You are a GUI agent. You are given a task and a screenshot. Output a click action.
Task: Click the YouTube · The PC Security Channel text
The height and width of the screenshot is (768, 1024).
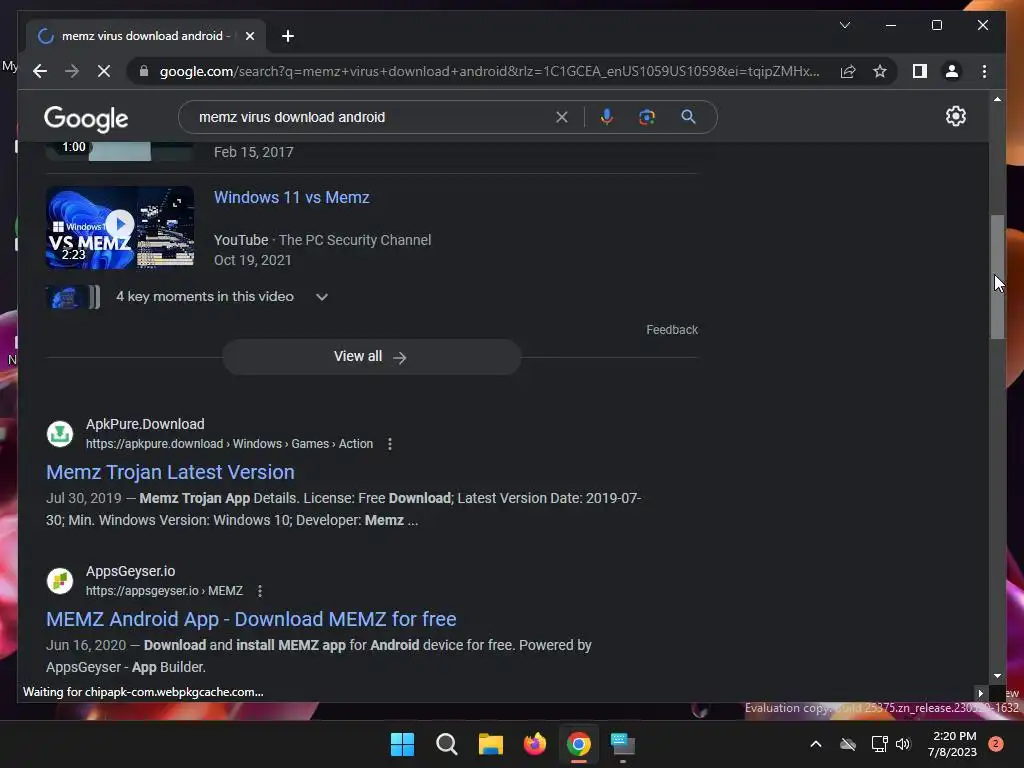323,240
